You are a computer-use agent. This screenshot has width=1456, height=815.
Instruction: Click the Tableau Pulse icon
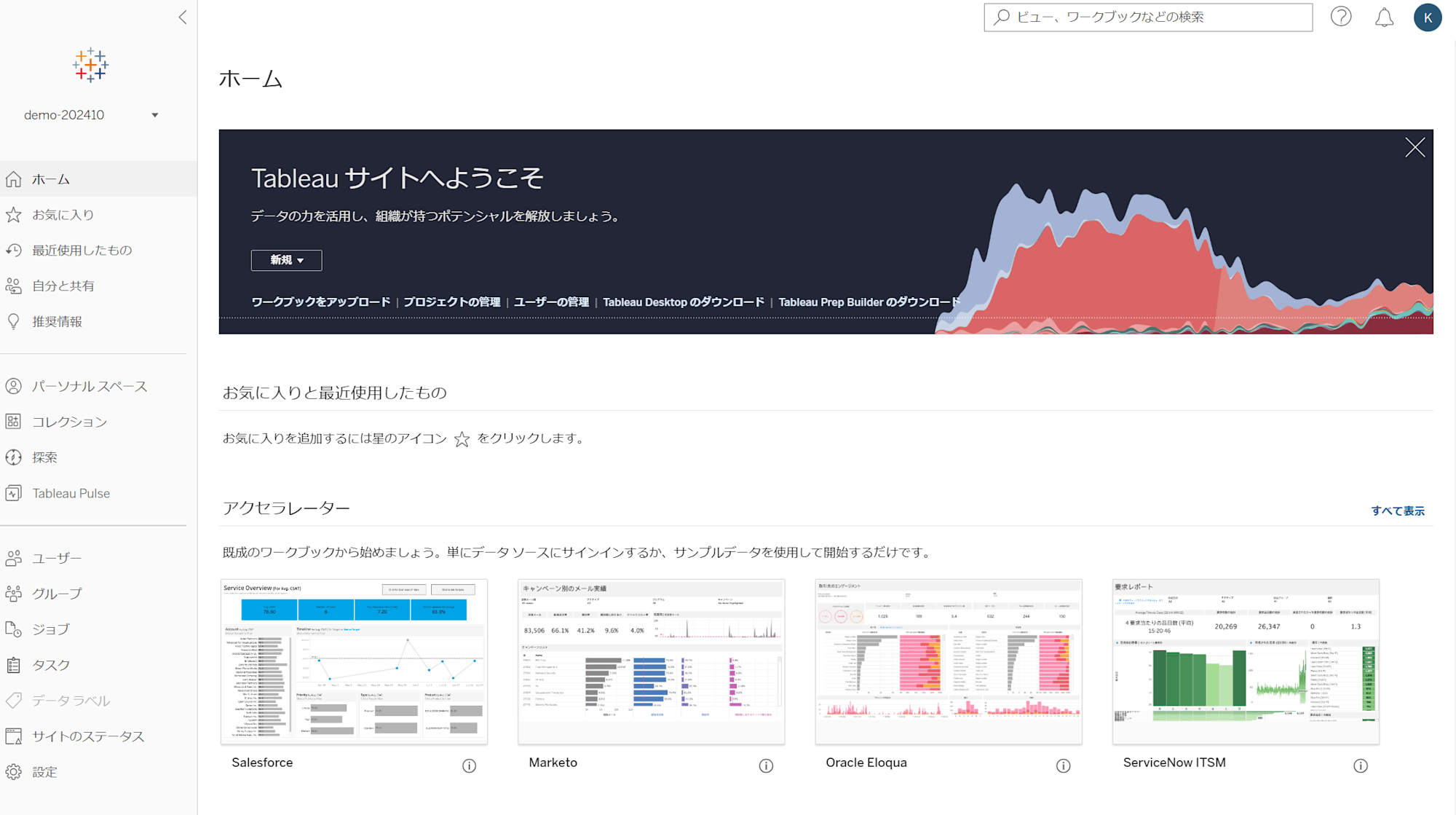point(14,493)
